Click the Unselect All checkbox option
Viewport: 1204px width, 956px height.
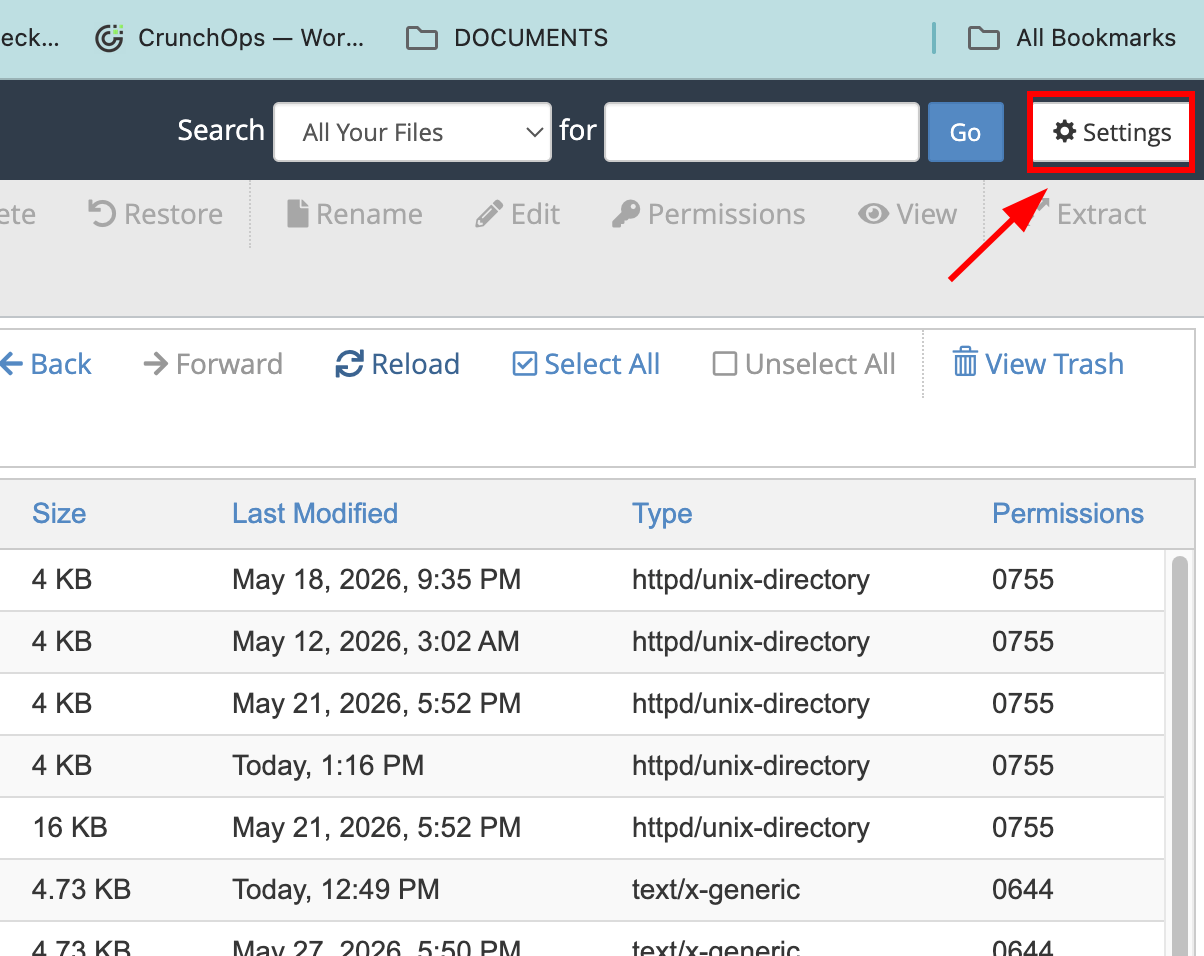click(805, 364)
